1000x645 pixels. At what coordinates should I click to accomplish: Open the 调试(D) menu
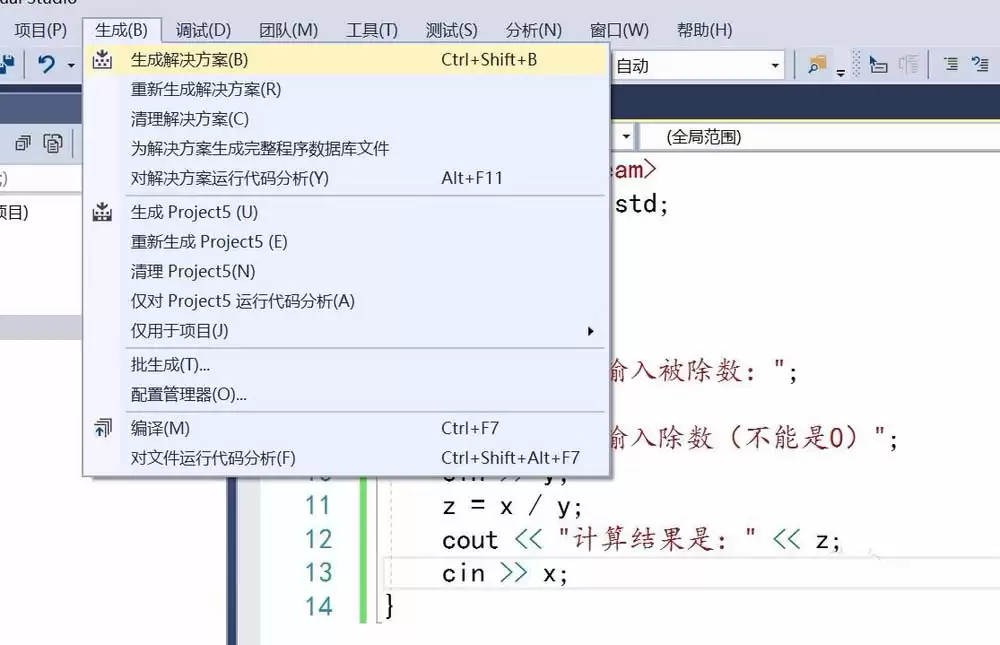(x=203, y=30)
